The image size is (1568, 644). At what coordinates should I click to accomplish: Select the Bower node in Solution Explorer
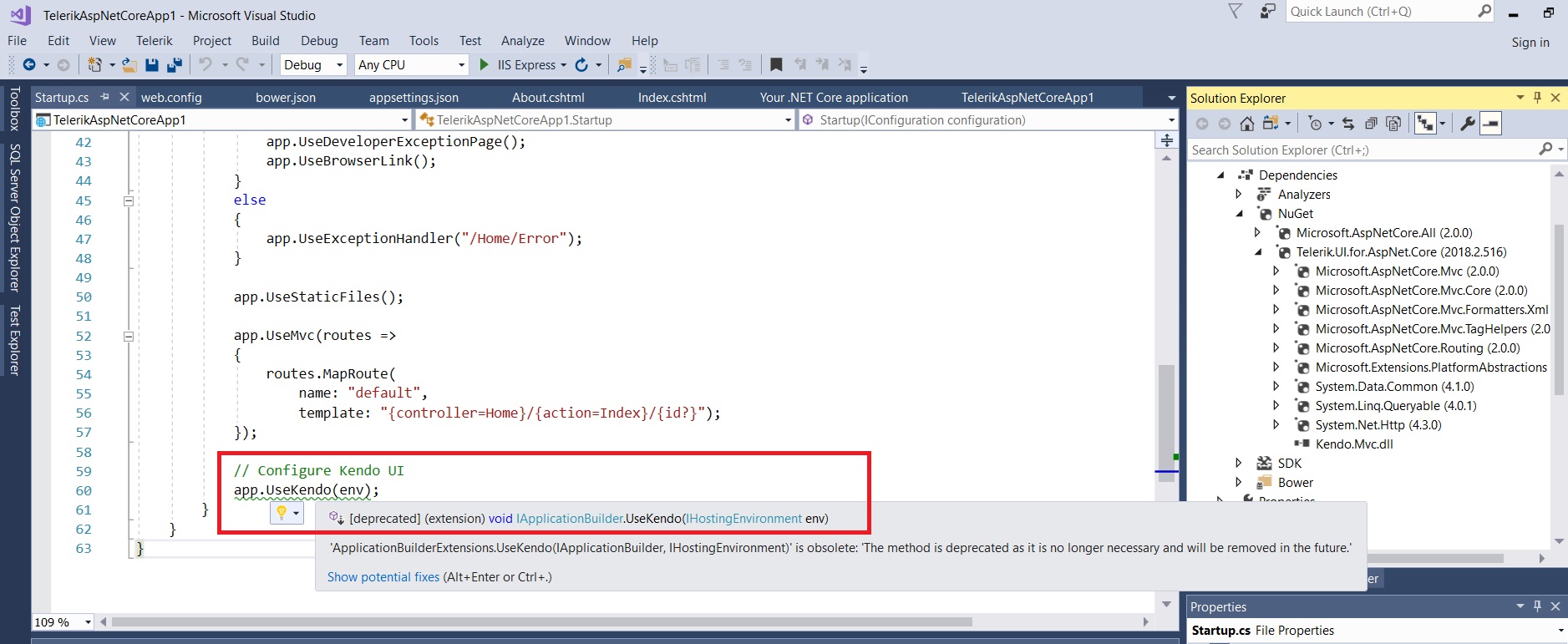click(x=1295, y=483)
